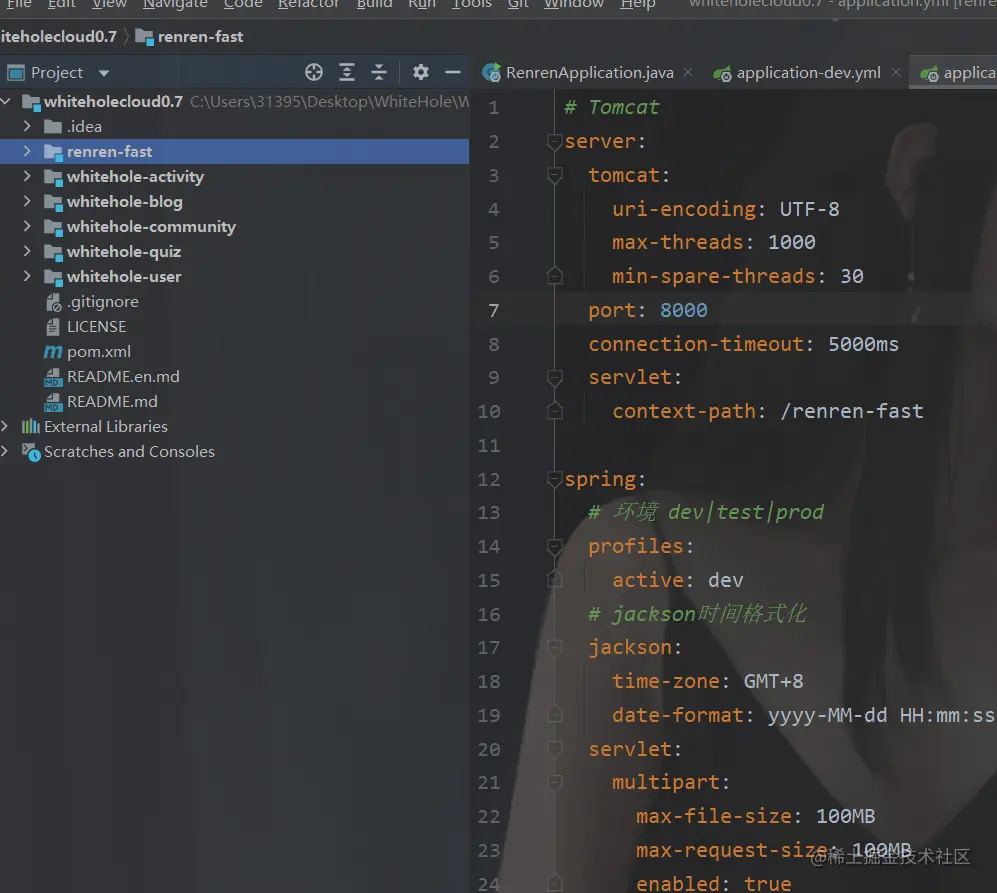
Task: Click the pom.xml Maven icon
Action: [x=53, y=352]
